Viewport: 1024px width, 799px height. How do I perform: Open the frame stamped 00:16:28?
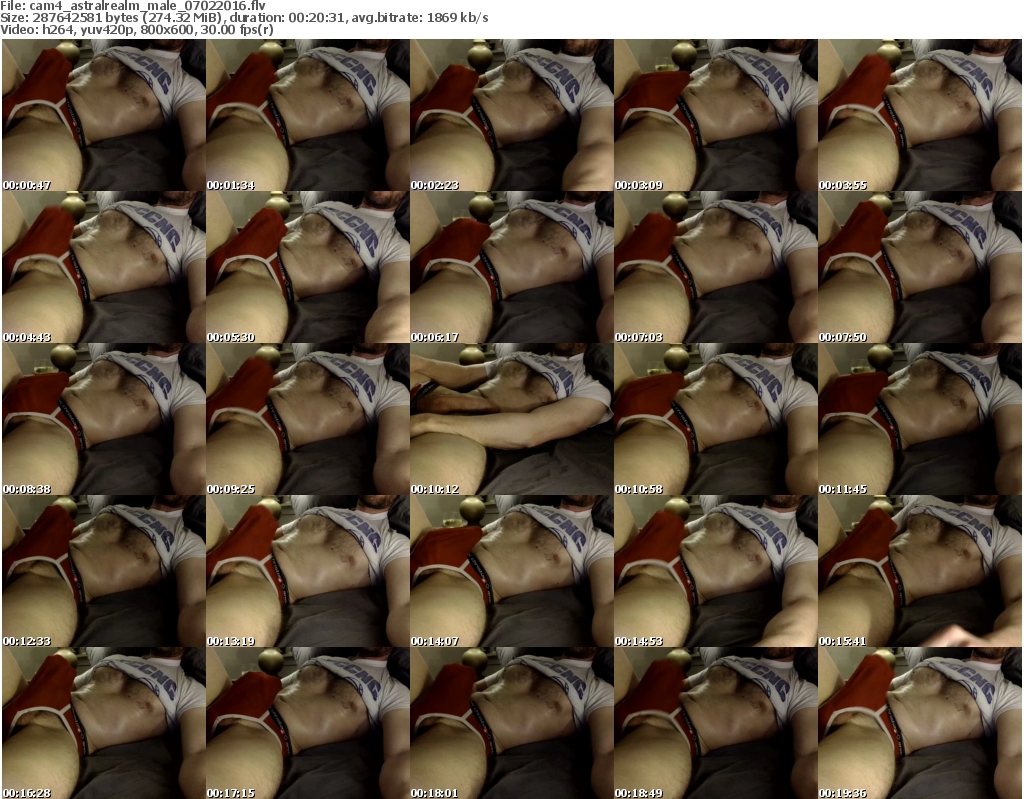[x=104, y=723]
